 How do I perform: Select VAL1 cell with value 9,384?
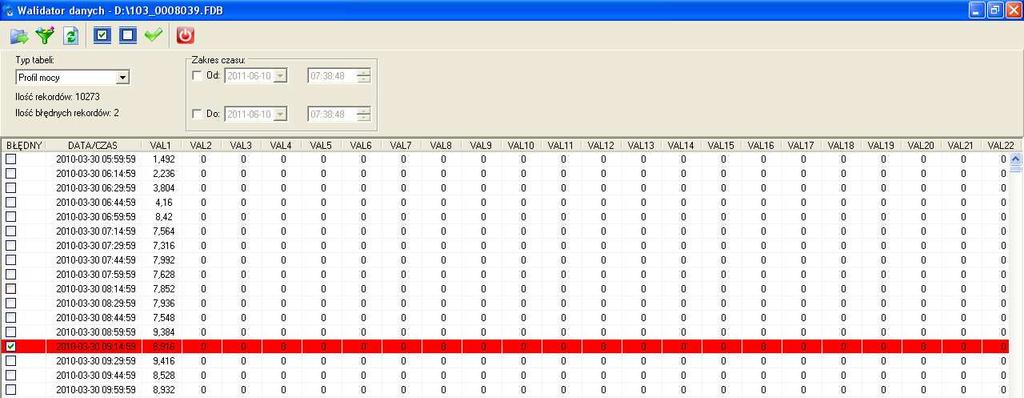[162, 332]
